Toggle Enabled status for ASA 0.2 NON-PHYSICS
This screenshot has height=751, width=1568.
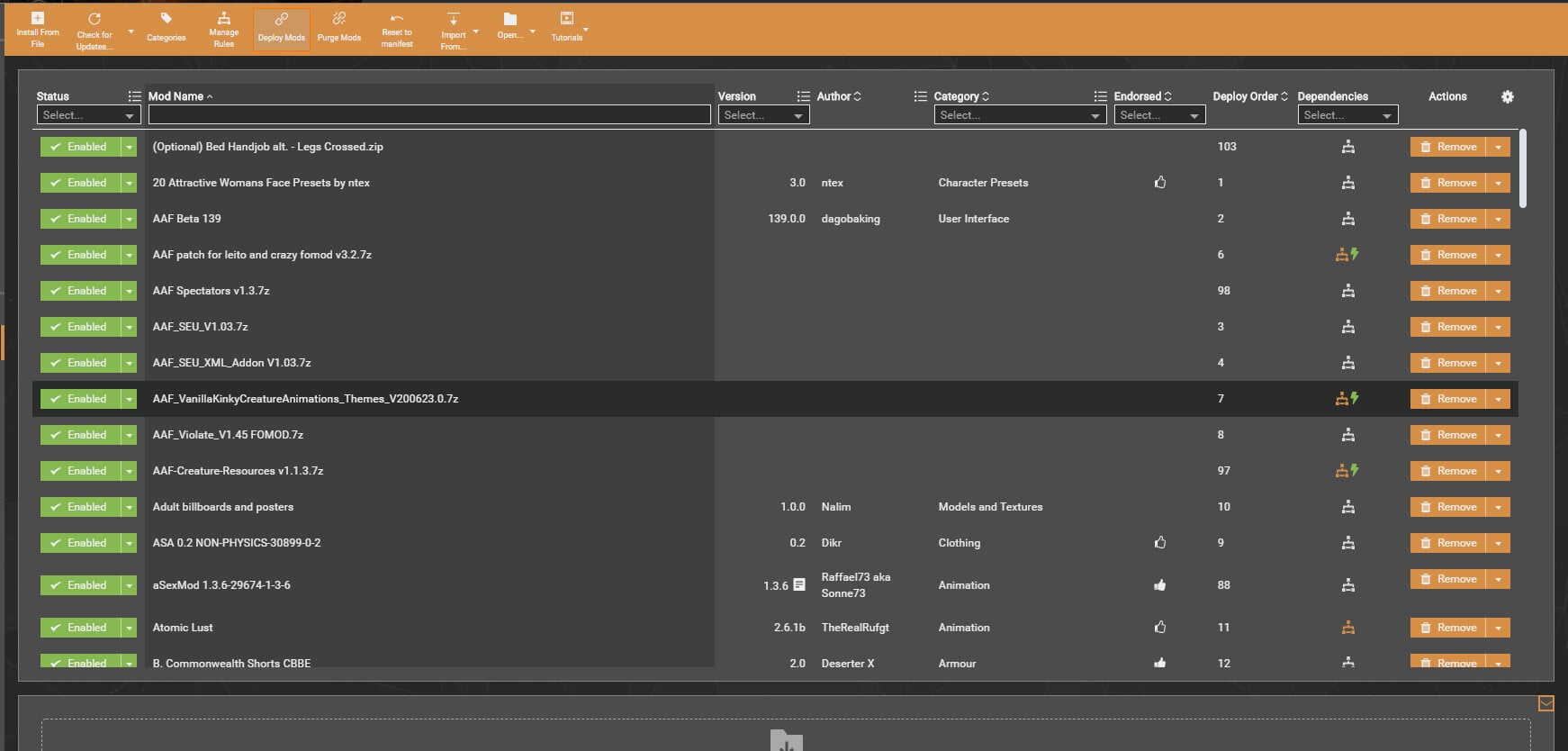coord(80,543)
